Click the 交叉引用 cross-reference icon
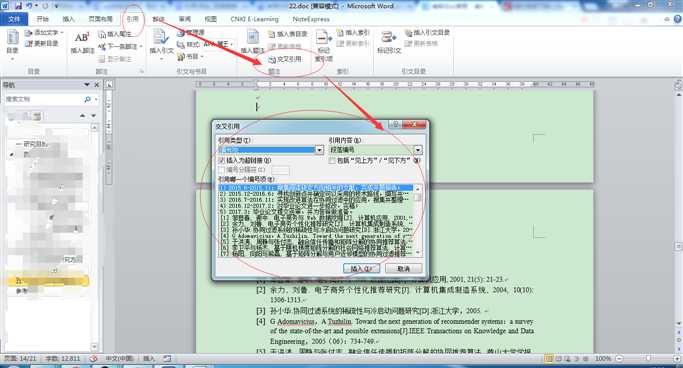The height and width of the screenshot is (368, 683). 272,59
